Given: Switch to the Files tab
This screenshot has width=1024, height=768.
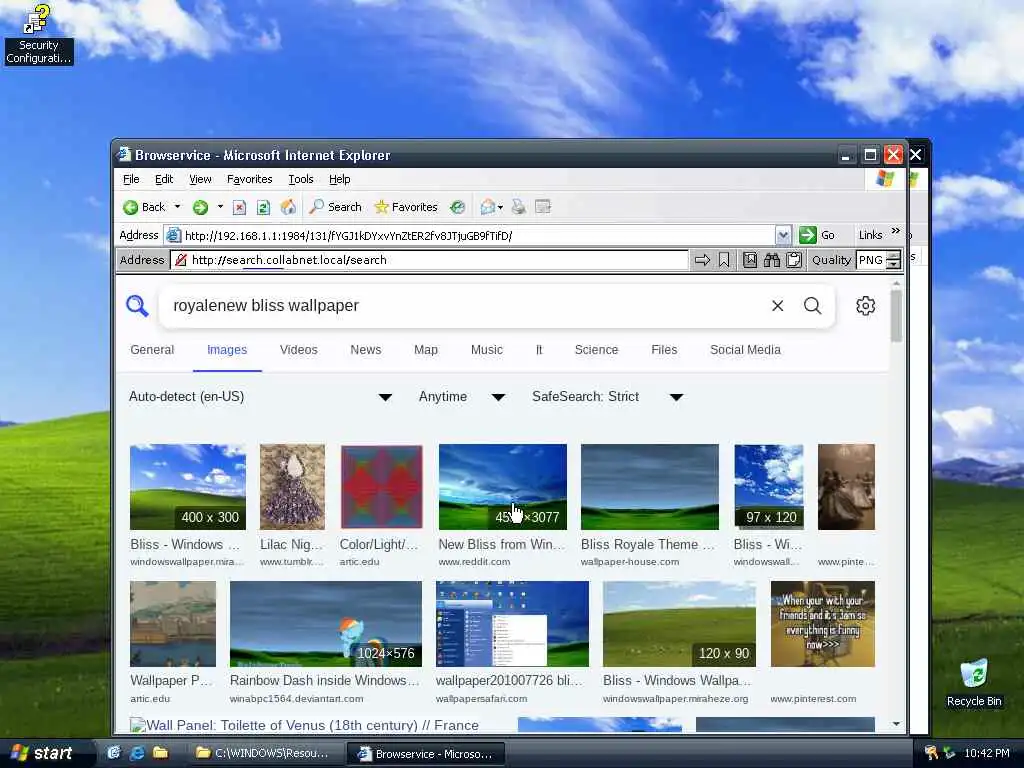Looking at the screenshot, I should (664, 349).
